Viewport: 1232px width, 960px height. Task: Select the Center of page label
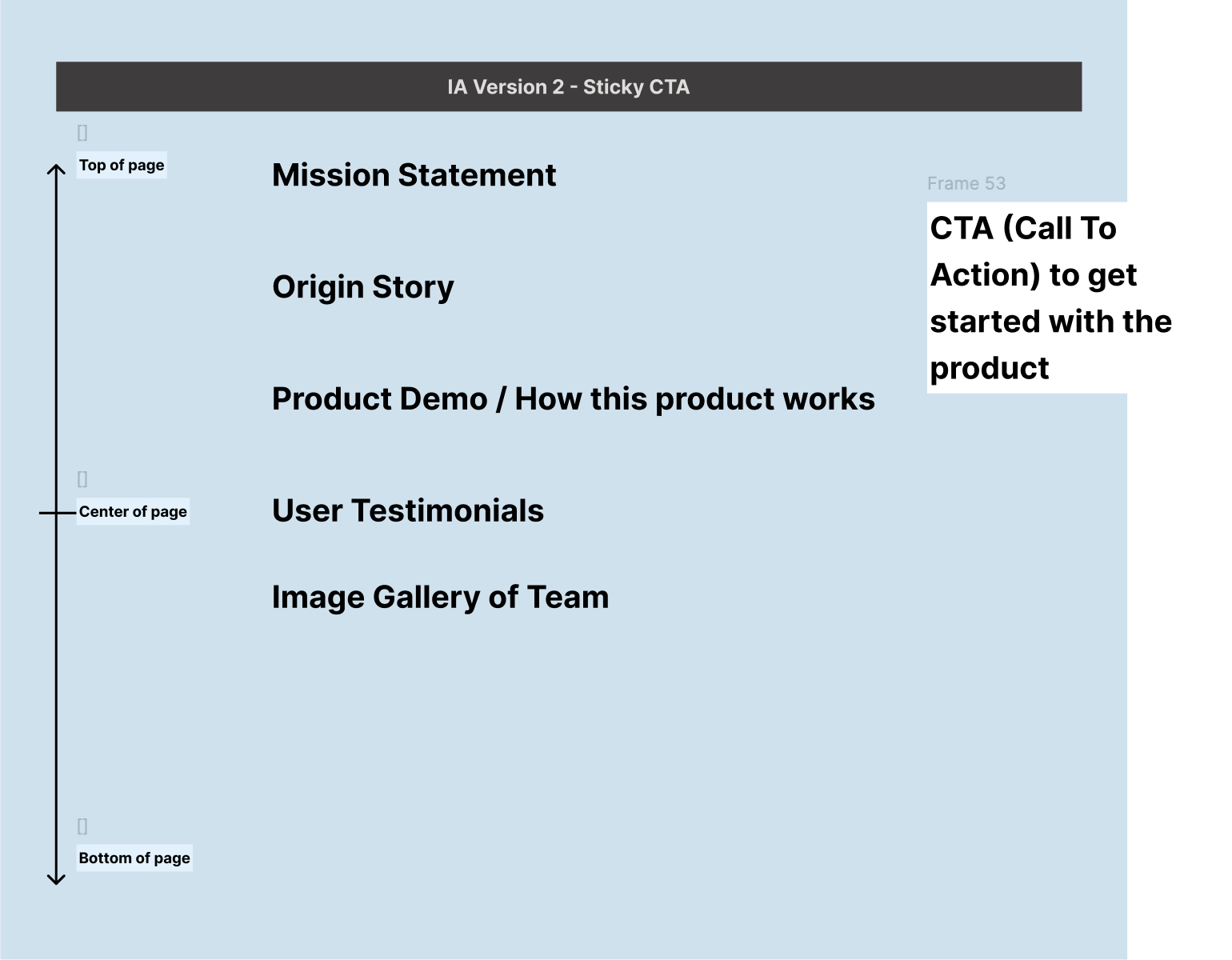point(132,511)
